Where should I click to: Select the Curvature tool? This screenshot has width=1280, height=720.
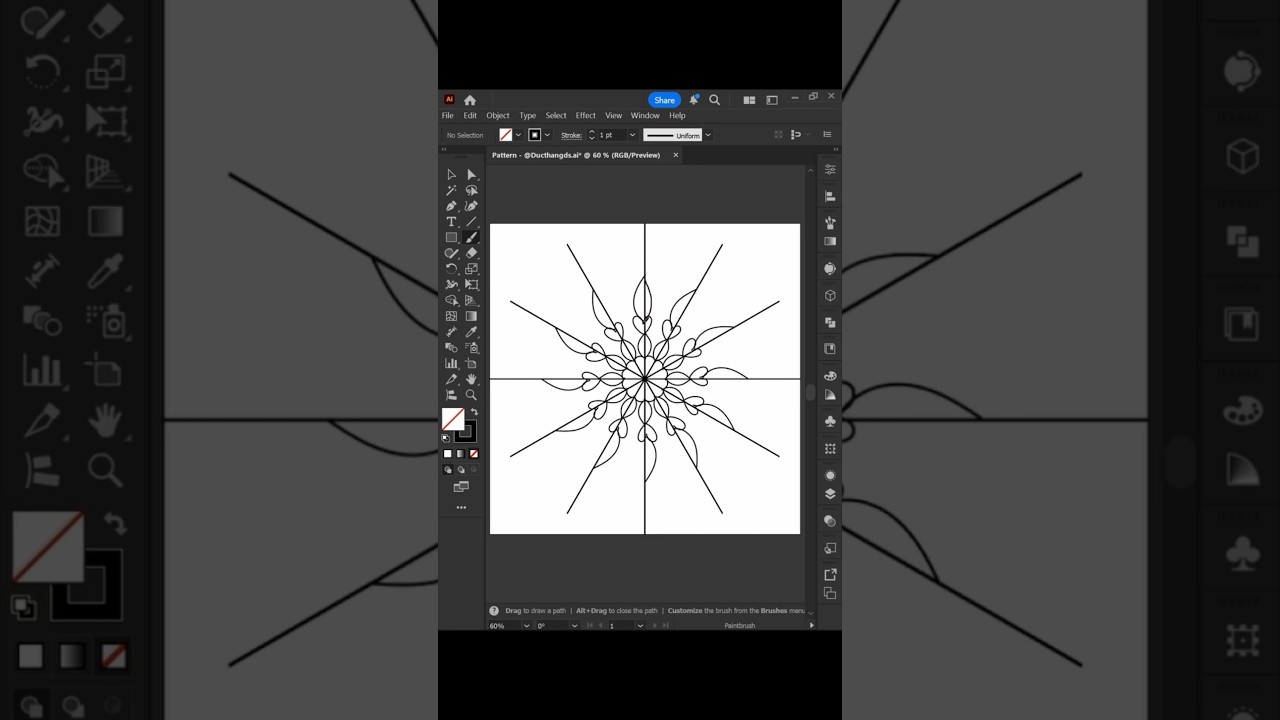point(471,206)
